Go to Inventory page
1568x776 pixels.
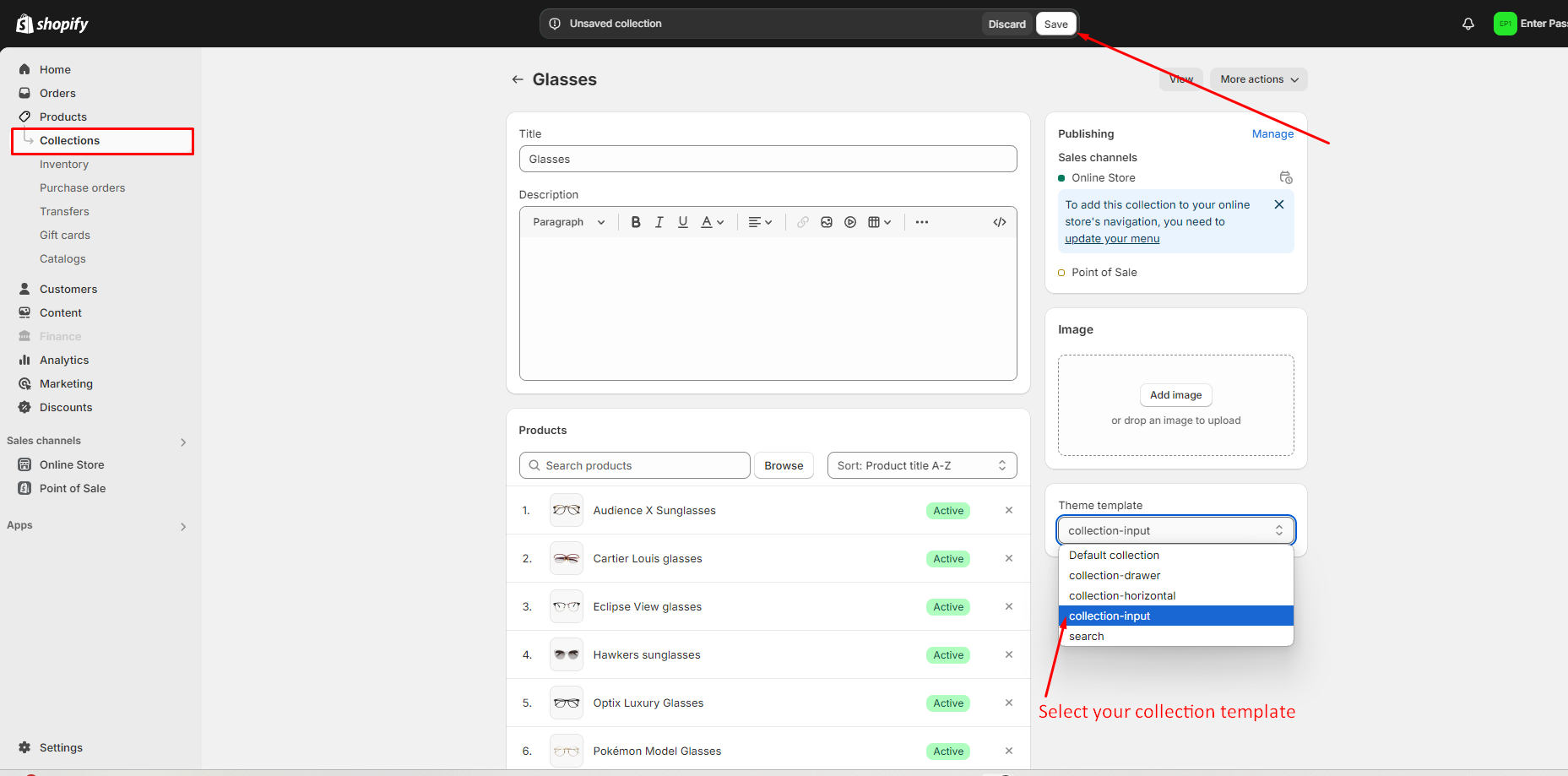click(x=64, y=164)
